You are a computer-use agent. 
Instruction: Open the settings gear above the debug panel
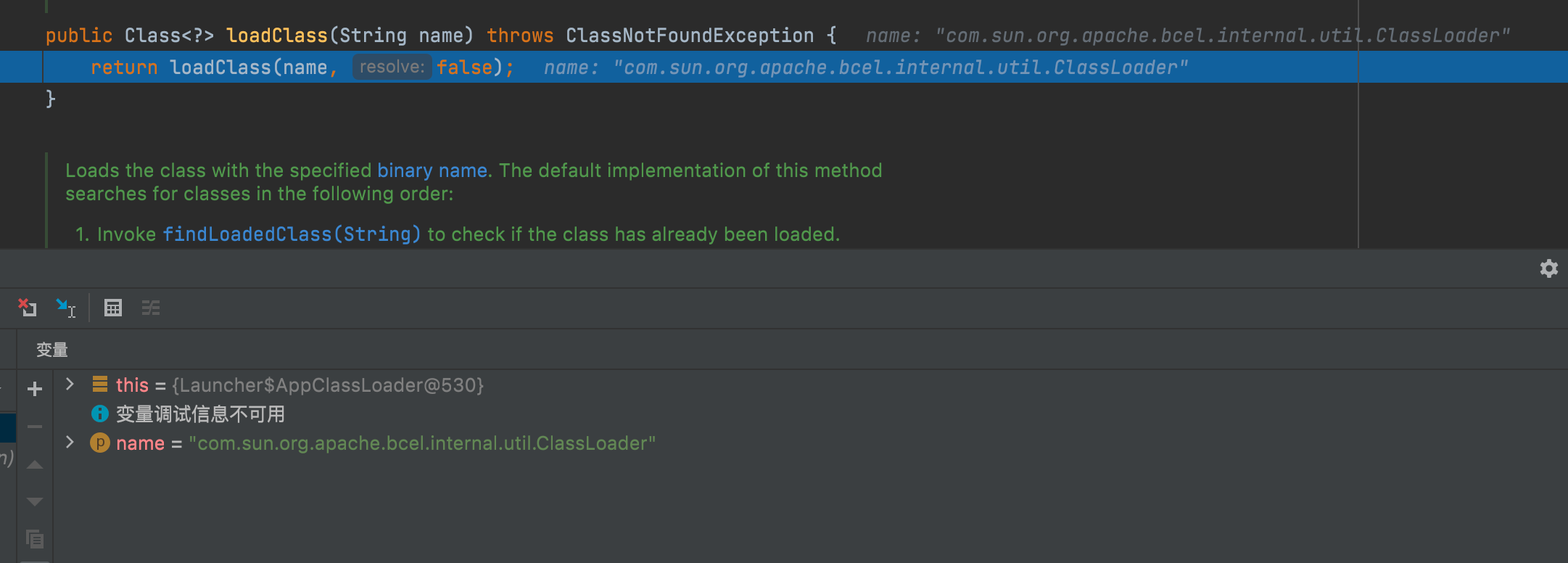[x=1549, y=268]
